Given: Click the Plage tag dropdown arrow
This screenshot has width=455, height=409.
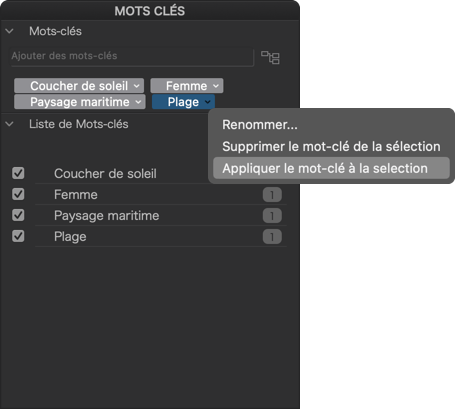Looking at the screenshot, I should [208, 102].
